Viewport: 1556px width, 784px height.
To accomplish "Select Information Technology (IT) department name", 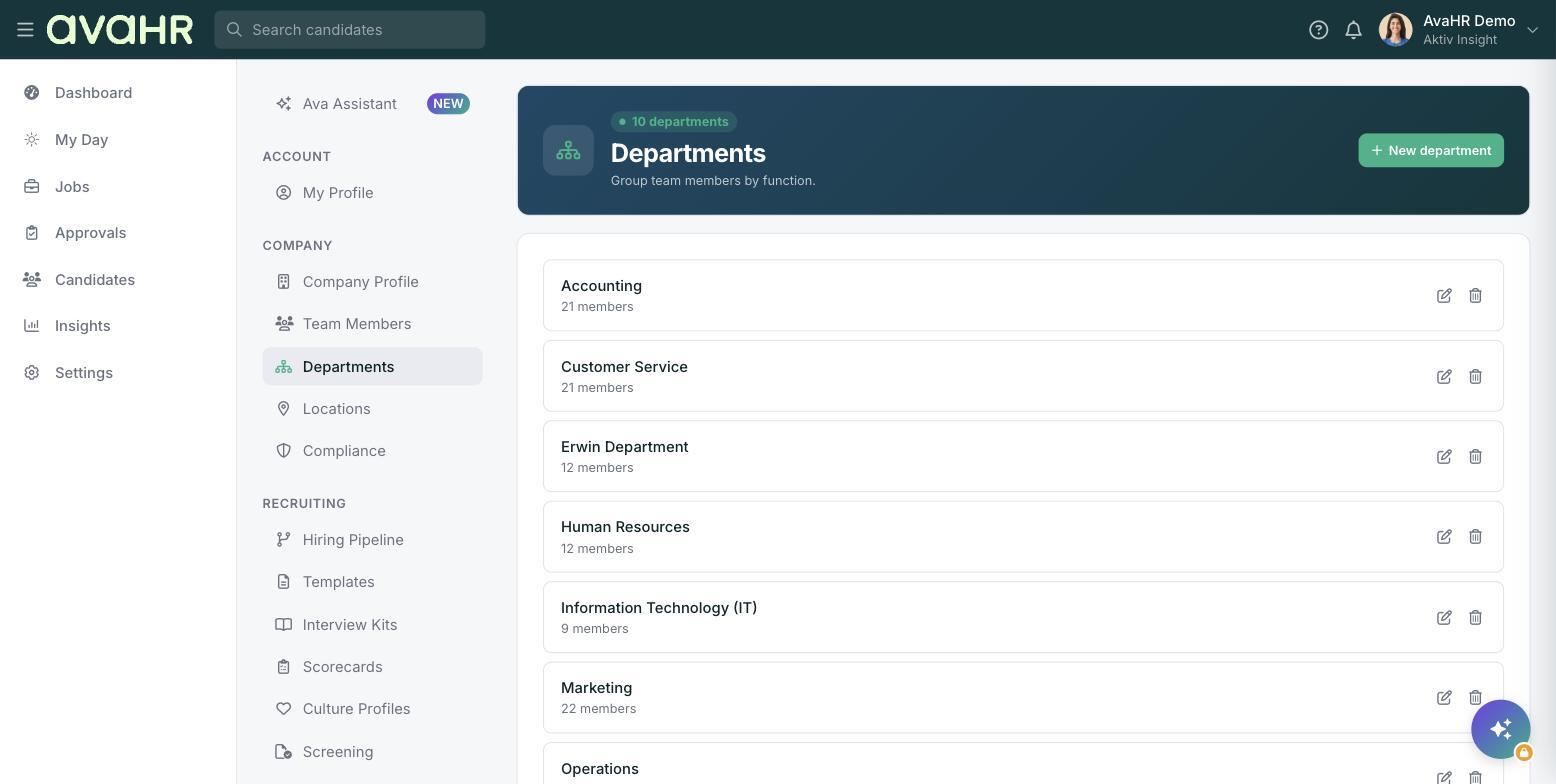I will point(659,608).
